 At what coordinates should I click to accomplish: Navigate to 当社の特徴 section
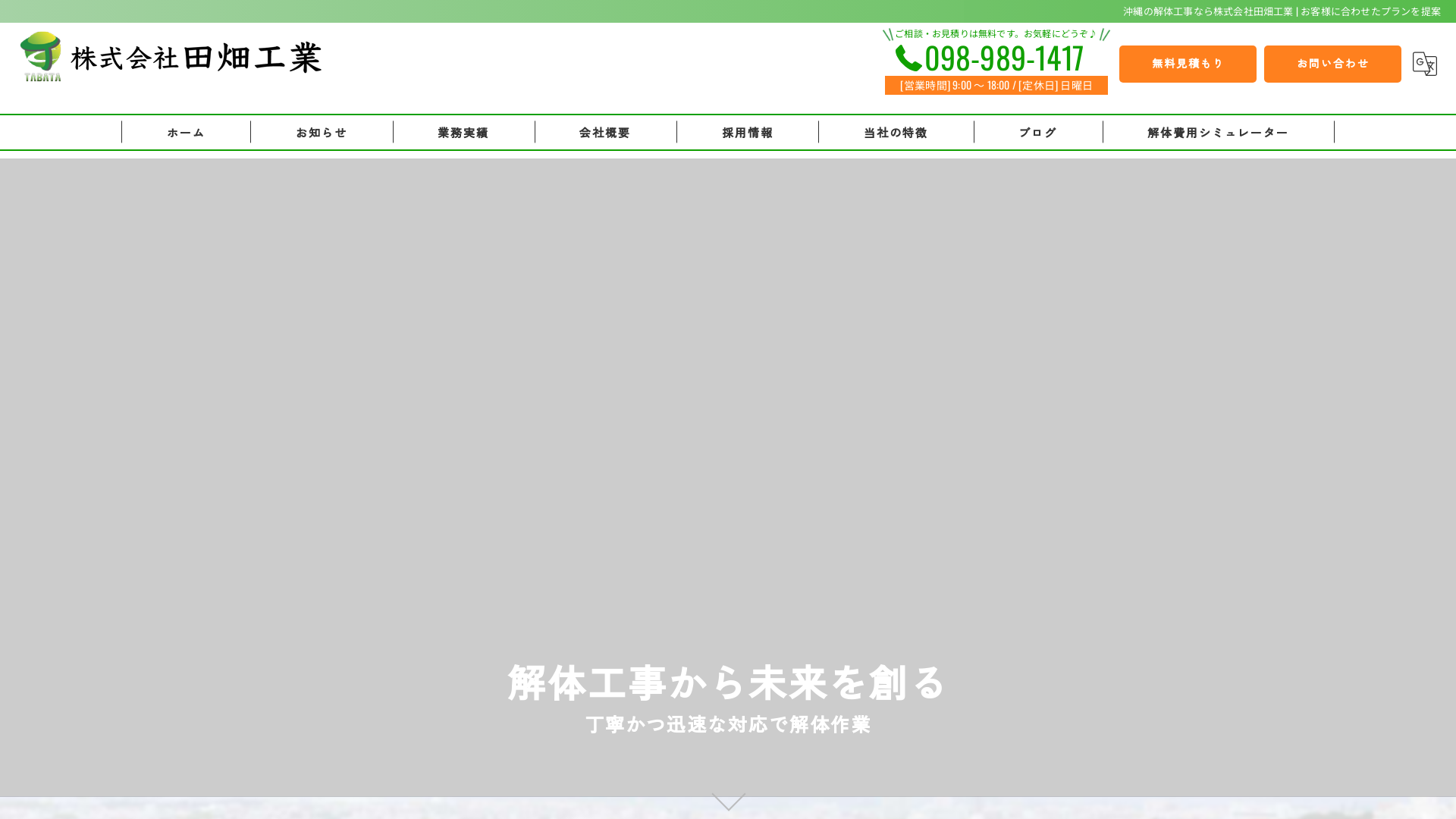click(896, 132)
